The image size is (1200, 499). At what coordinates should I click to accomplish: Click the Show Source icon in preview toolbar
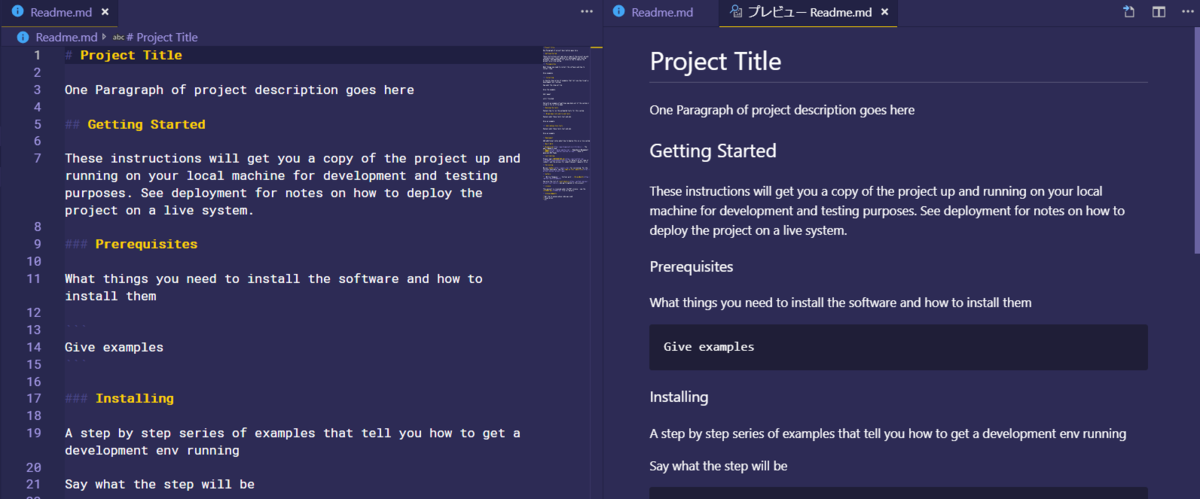pyautogui.click(x=1128, y=12)
